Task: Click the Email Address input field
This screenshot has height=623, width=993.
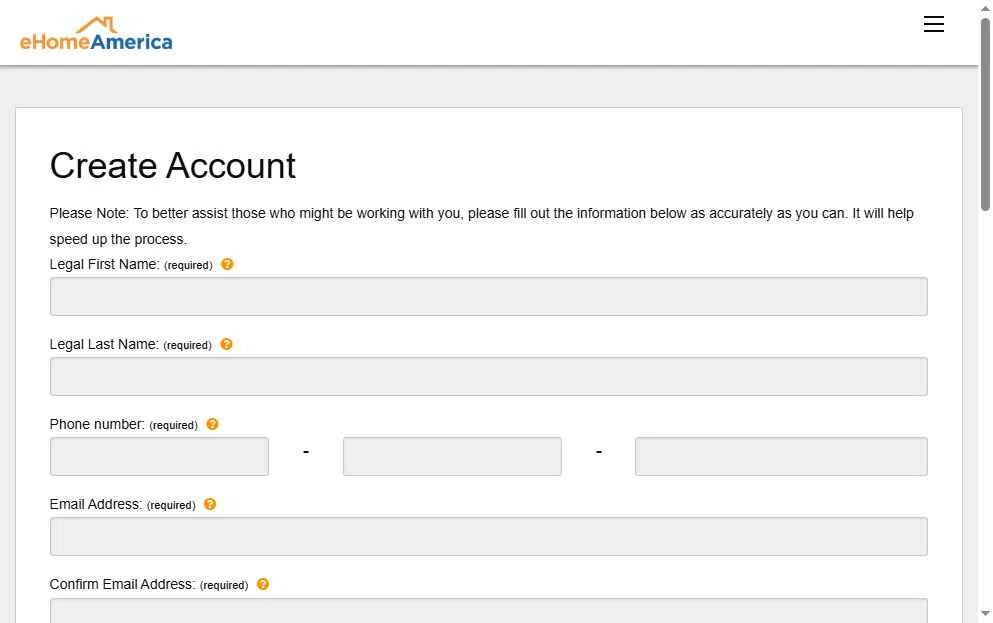Action: click(488, 537)
